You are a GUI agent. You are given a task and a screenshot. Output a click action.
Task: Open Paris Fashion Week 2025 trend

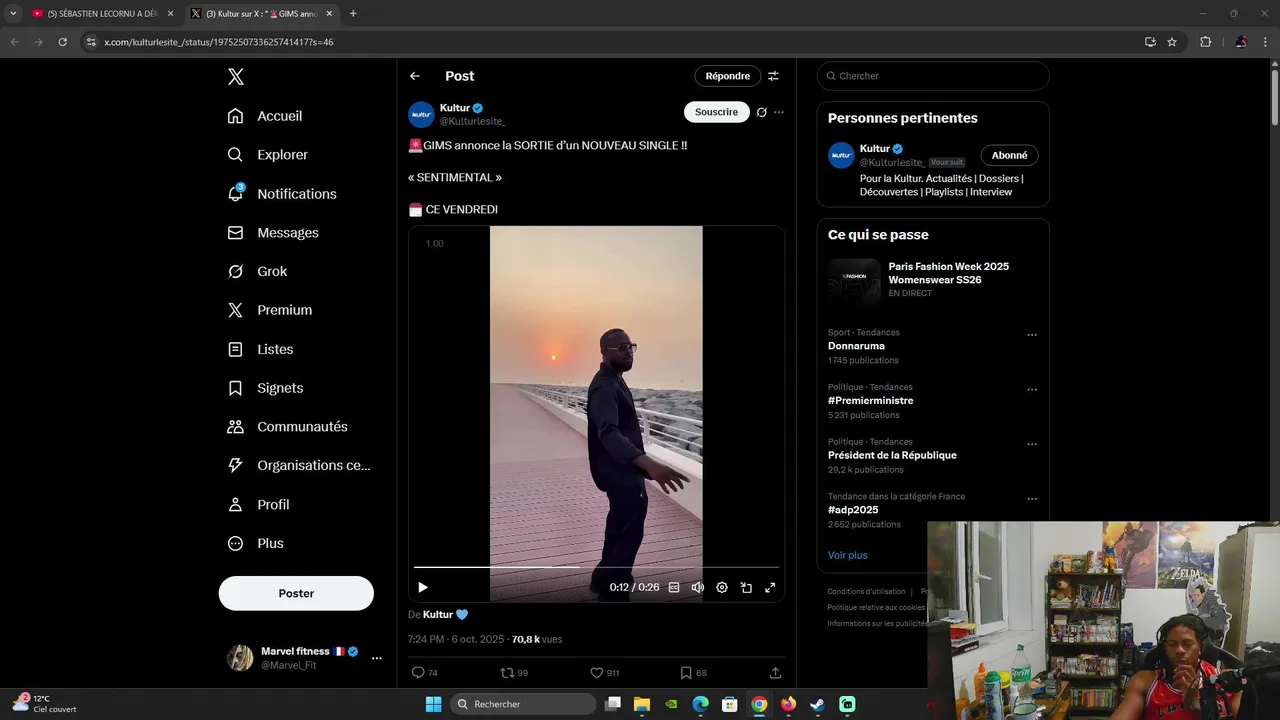[933, 280]
